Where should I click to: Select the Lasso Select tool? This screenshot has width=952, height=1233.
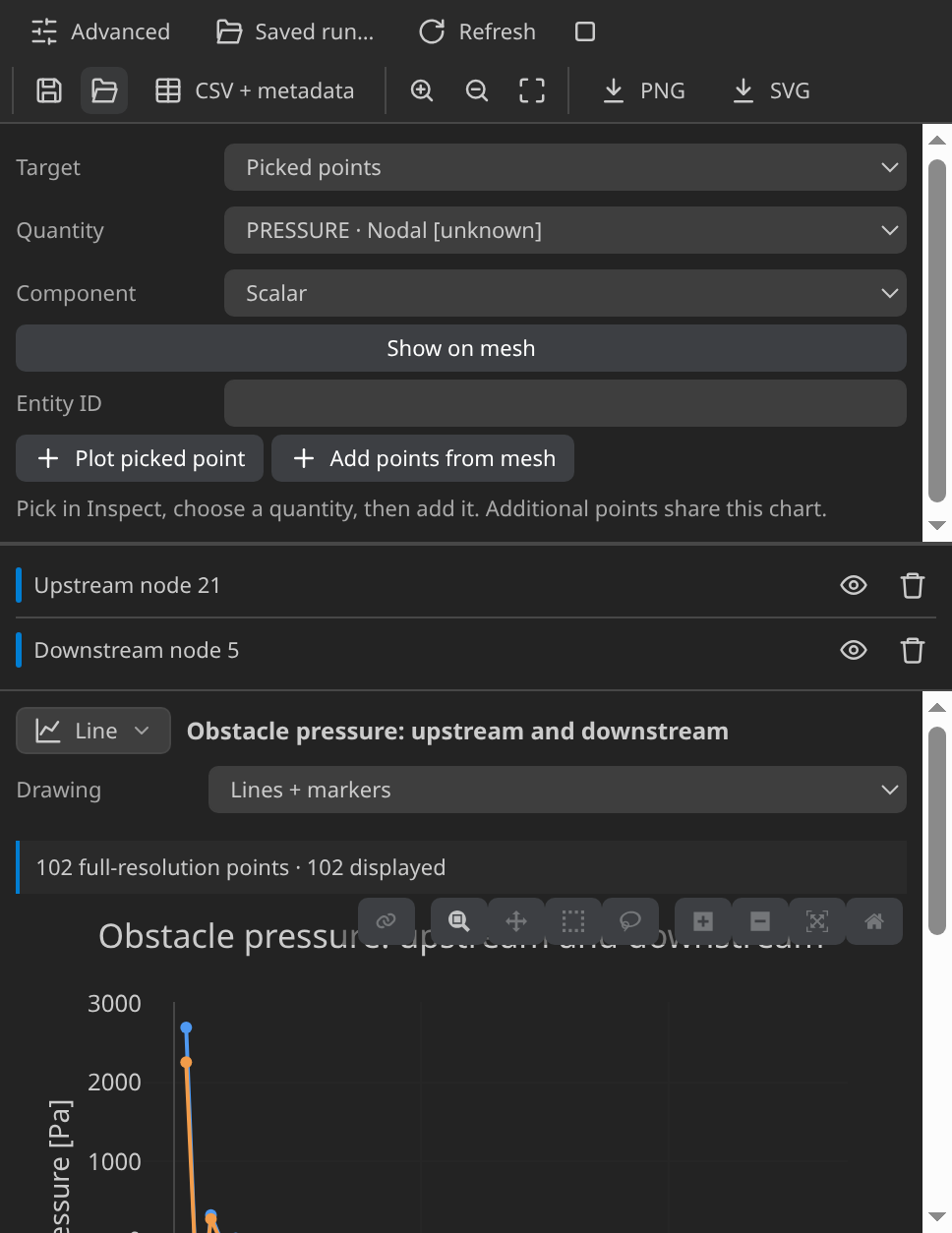(x=630, y=921)
